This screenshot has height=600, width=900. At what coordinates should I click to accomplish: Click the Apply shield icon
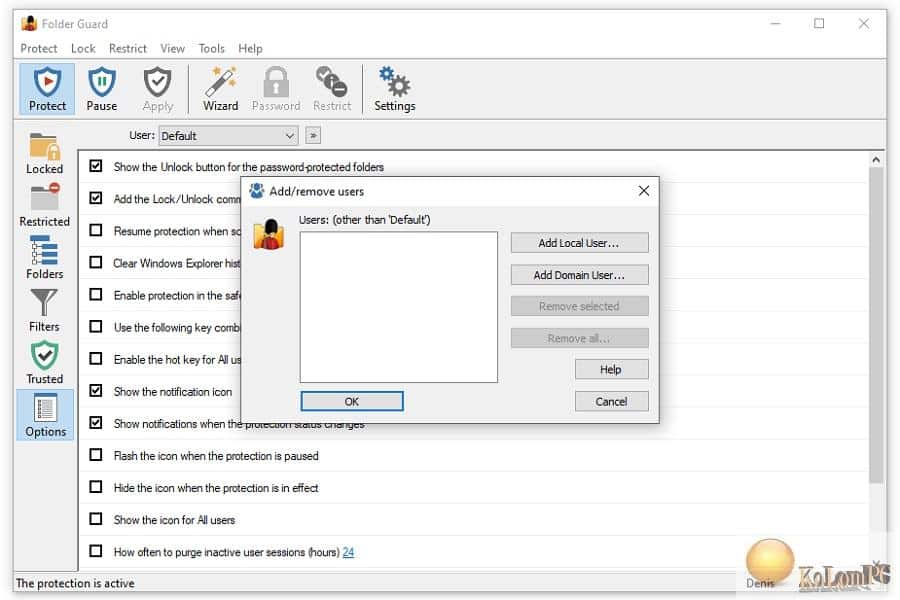click(157, 82)
